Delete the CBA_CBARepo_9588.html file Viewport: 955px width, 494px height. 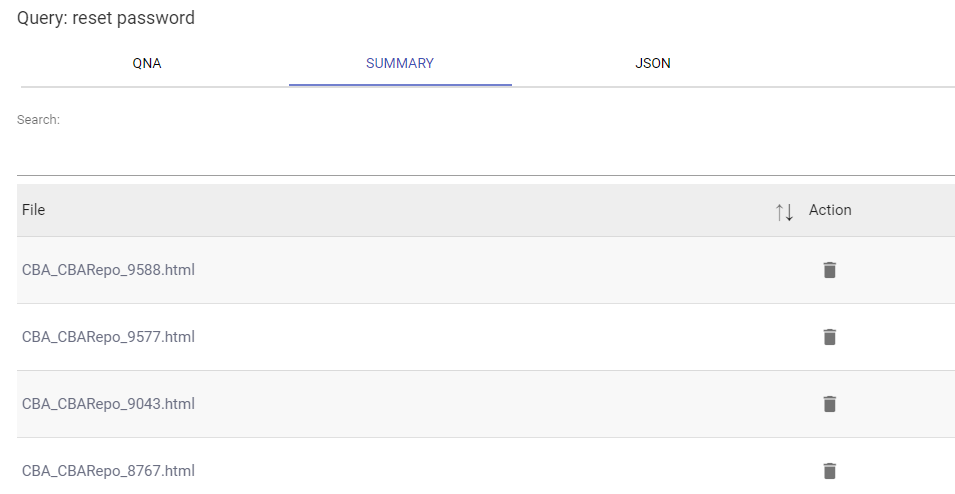(829, 270)
